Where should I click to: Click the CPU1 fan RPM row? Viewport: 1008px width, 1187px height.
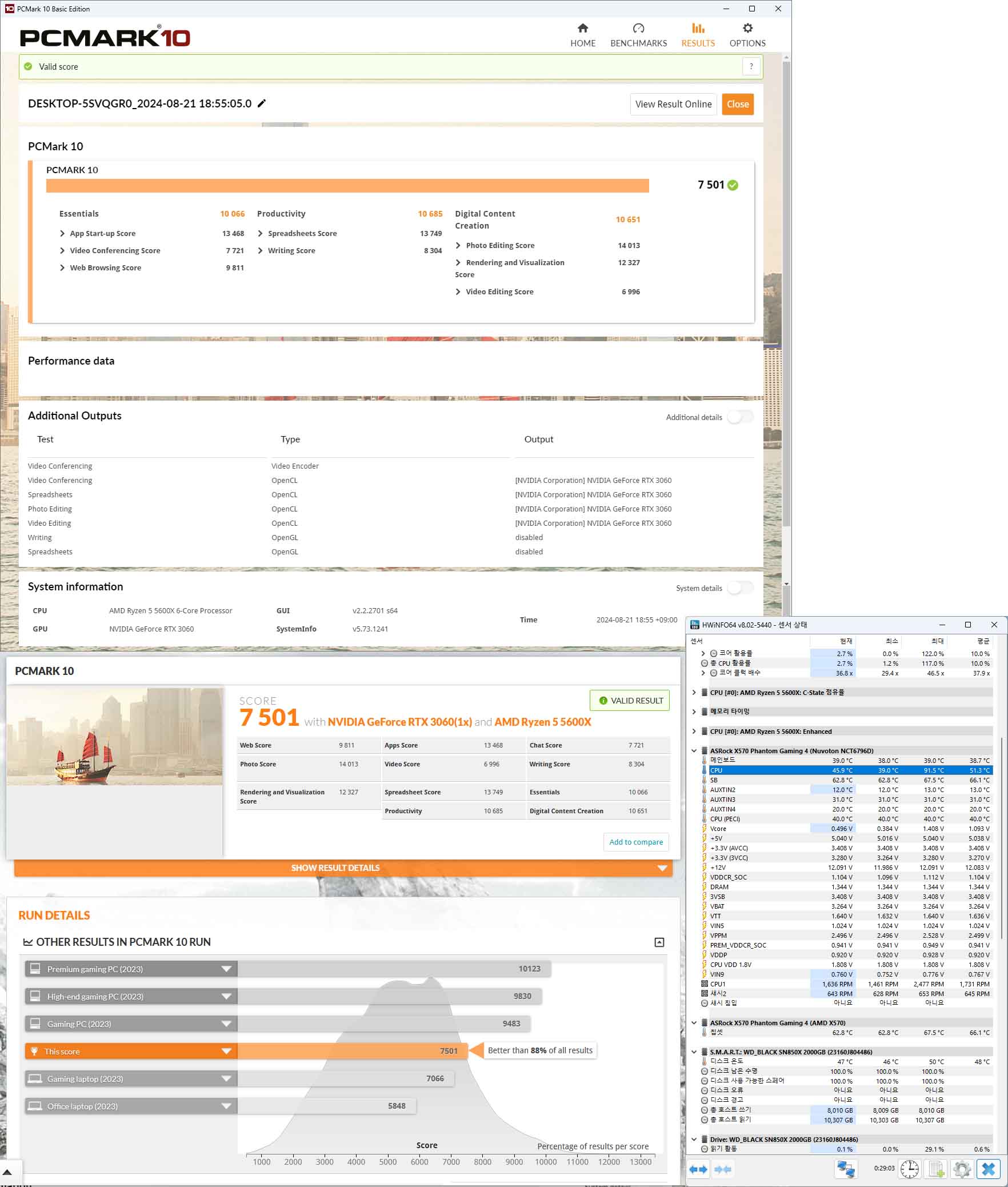click(x=847, y=984)
